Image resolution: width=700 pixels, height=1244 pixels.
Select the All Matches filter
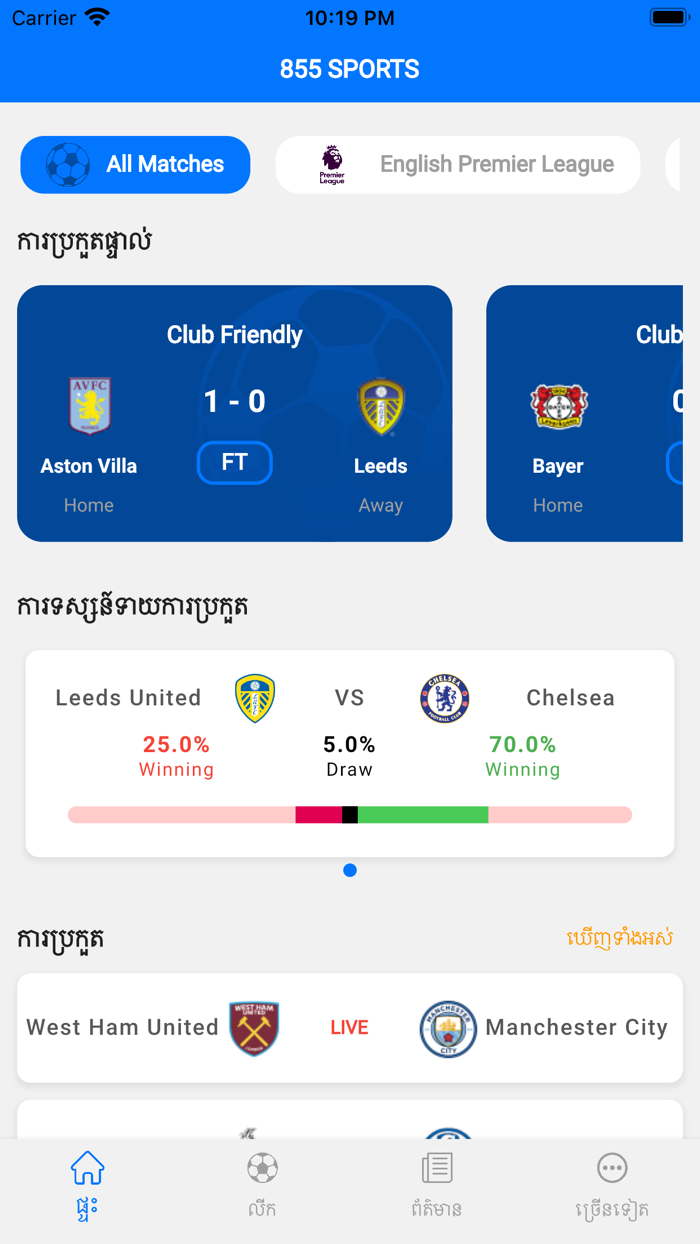pyautogui.click(x=135, y=165)
